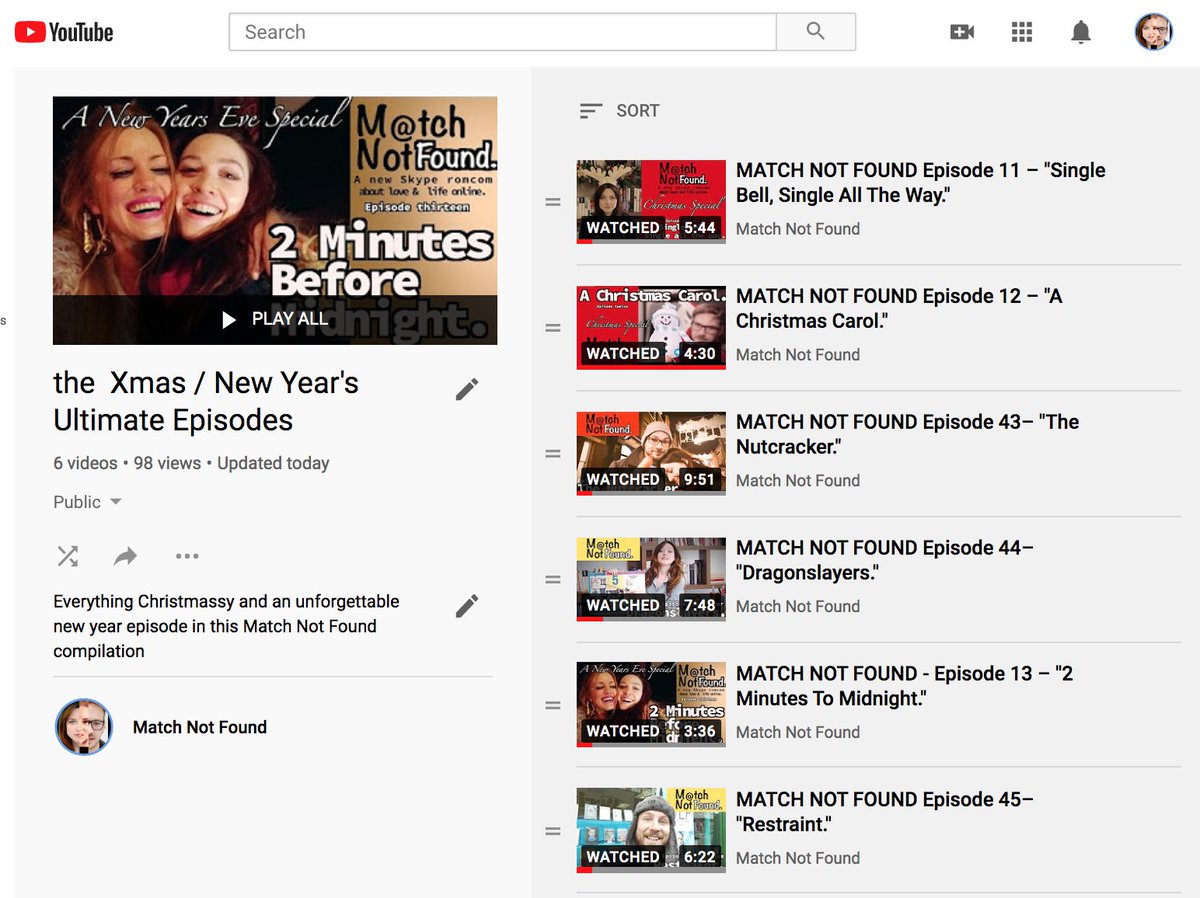Open Episode 11 "Single Bell" title
The image size is (1200, 898).
click(x=921, y=183)
